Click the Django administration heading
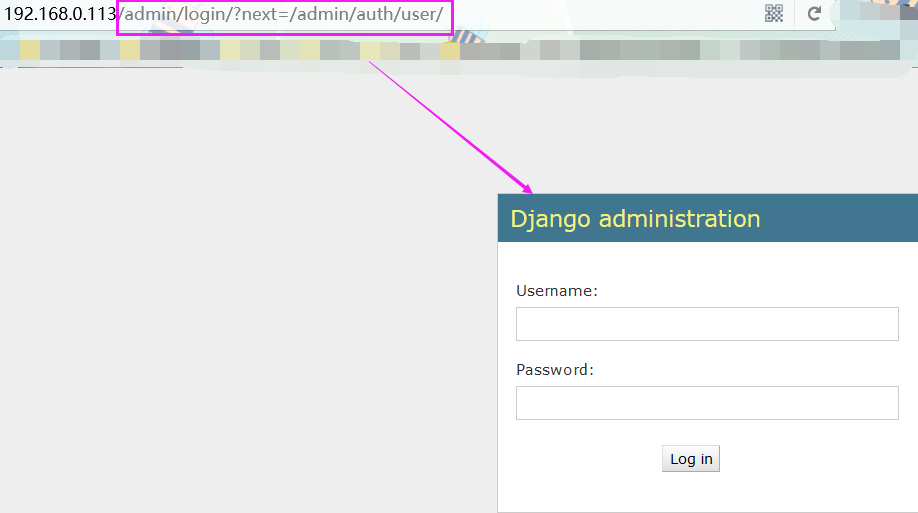Screen dimensions: 918x513 pos(635,219)
